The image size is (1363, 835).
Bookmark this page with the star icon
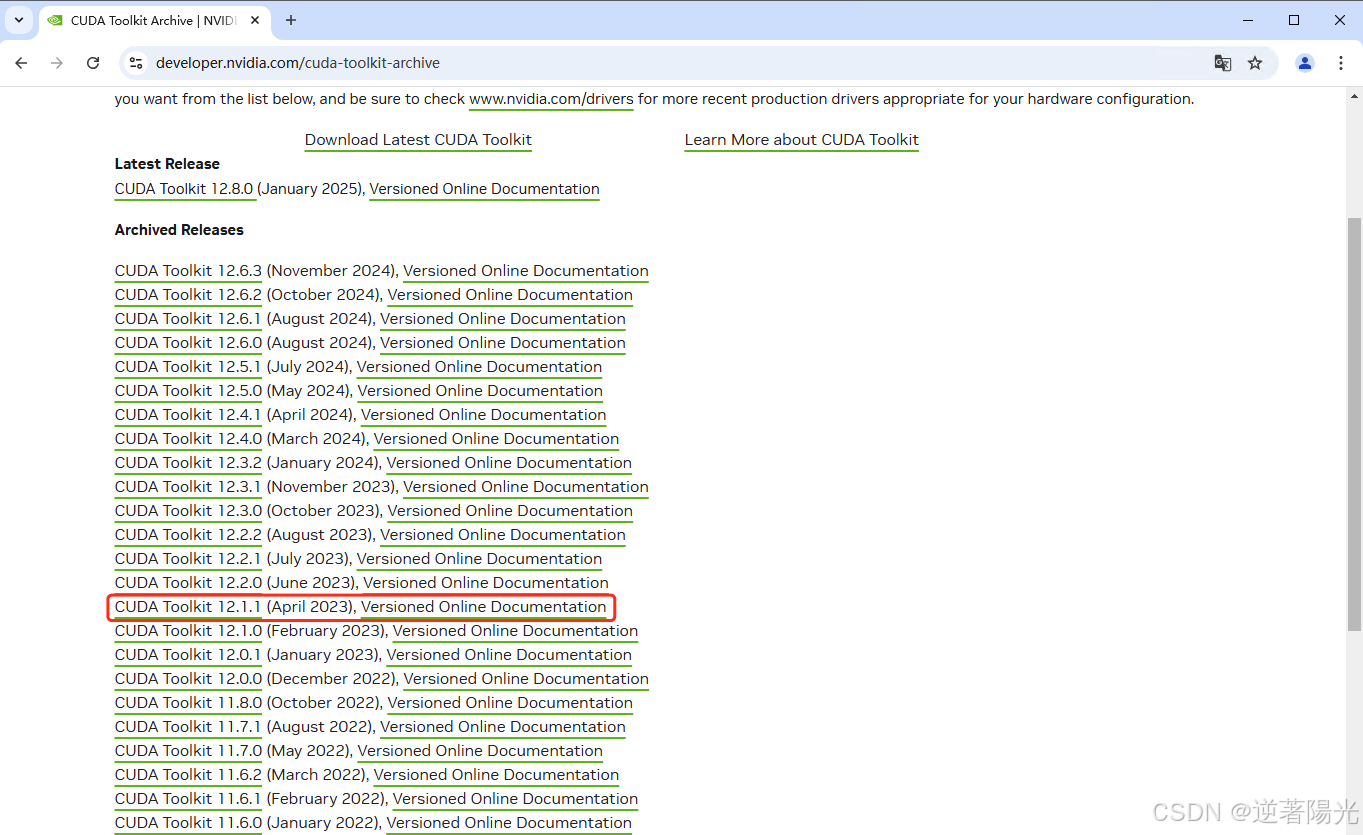pos(1255,63)
